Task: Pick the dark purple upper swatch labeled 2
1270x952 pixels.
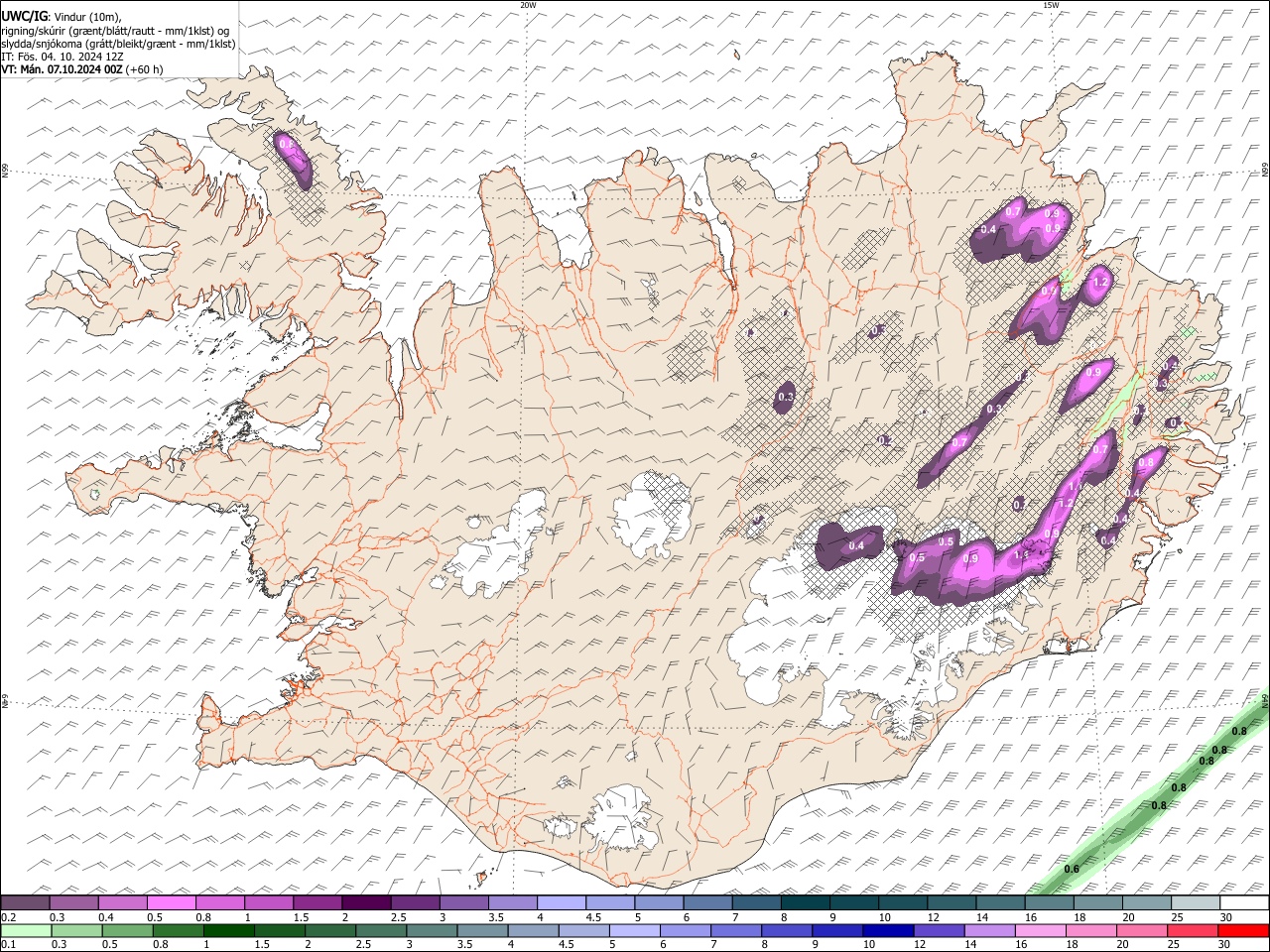Action: [366, 902]
